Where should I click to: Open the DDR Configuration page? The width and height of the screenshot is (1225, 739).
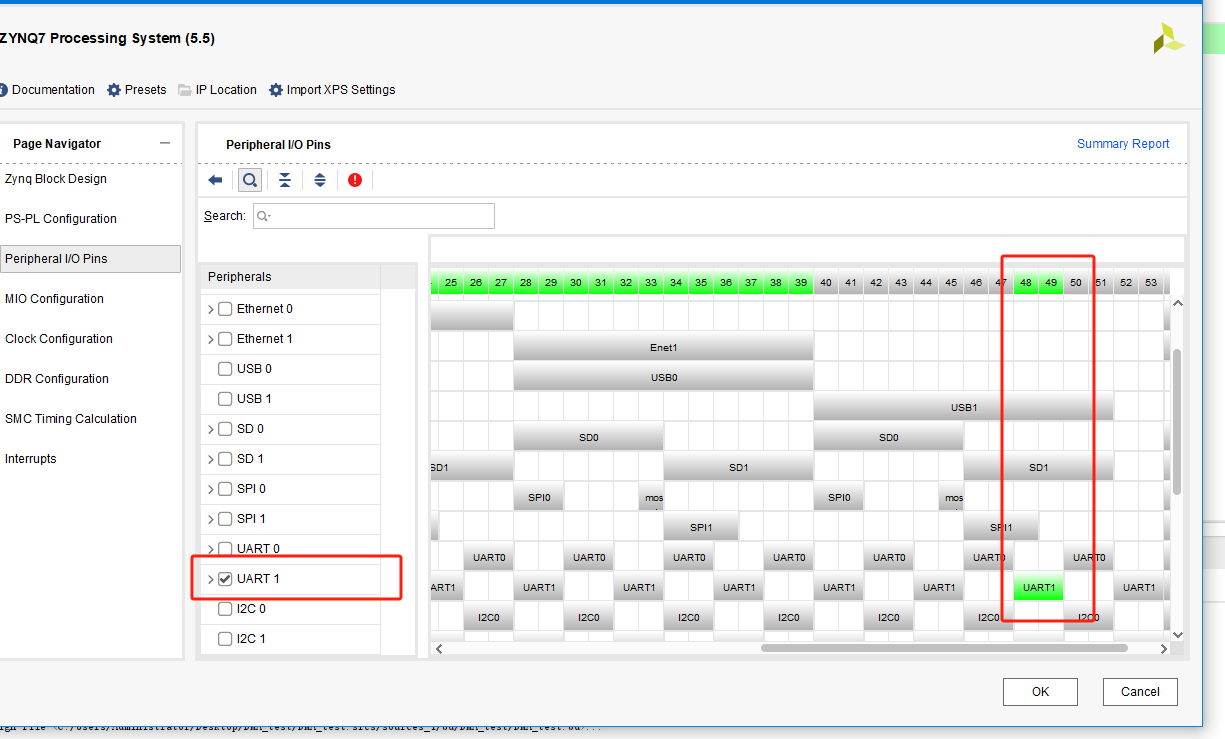coord(56,379)
